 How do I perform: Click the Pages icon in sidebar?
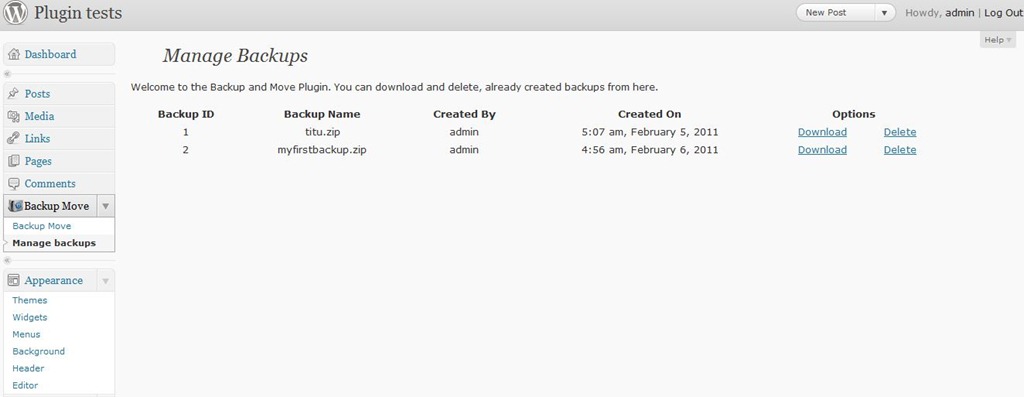pos(14,161)
